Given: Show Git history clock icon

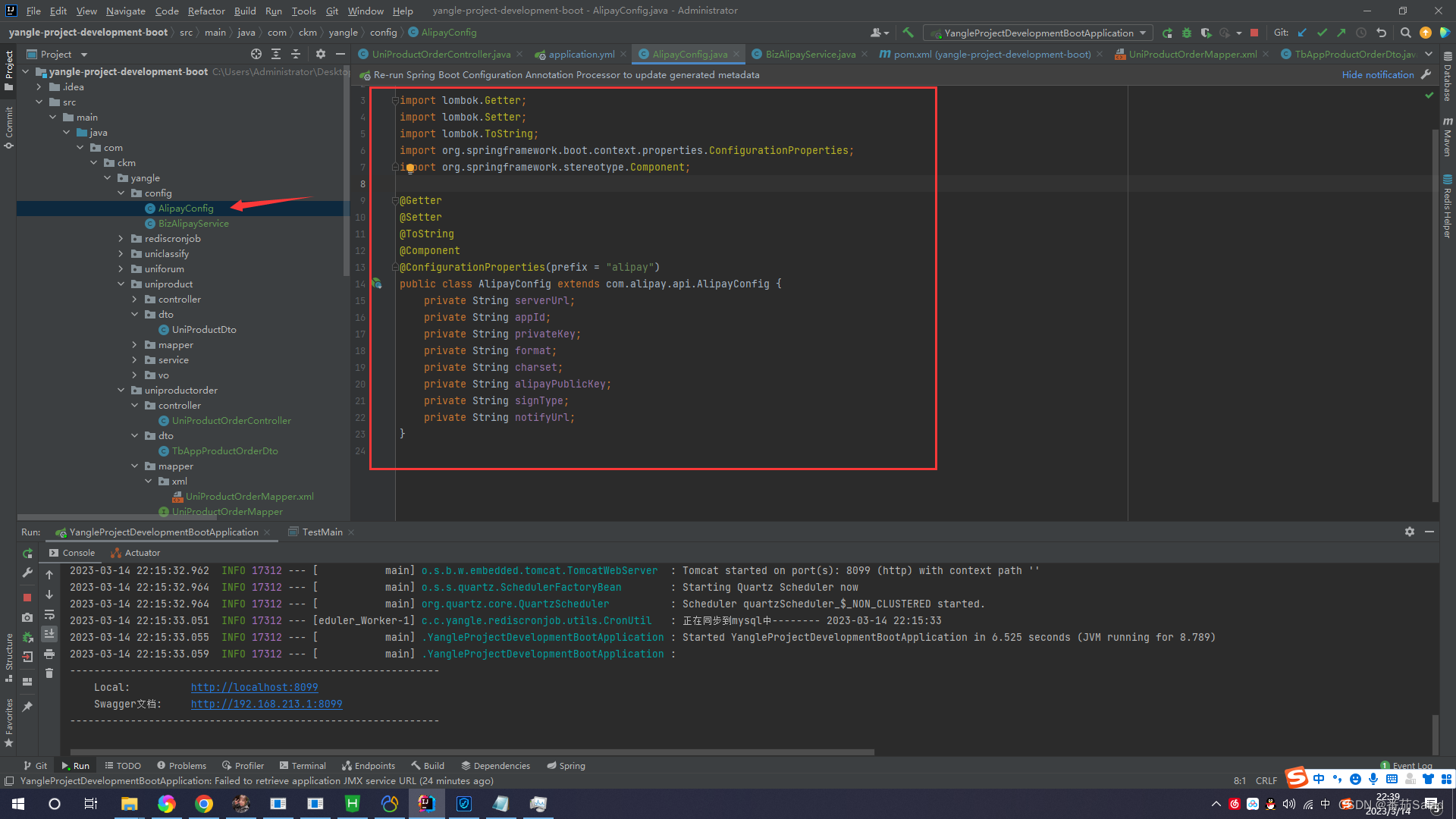Looking at the screenshot, I should click(x=1361, y=33).
